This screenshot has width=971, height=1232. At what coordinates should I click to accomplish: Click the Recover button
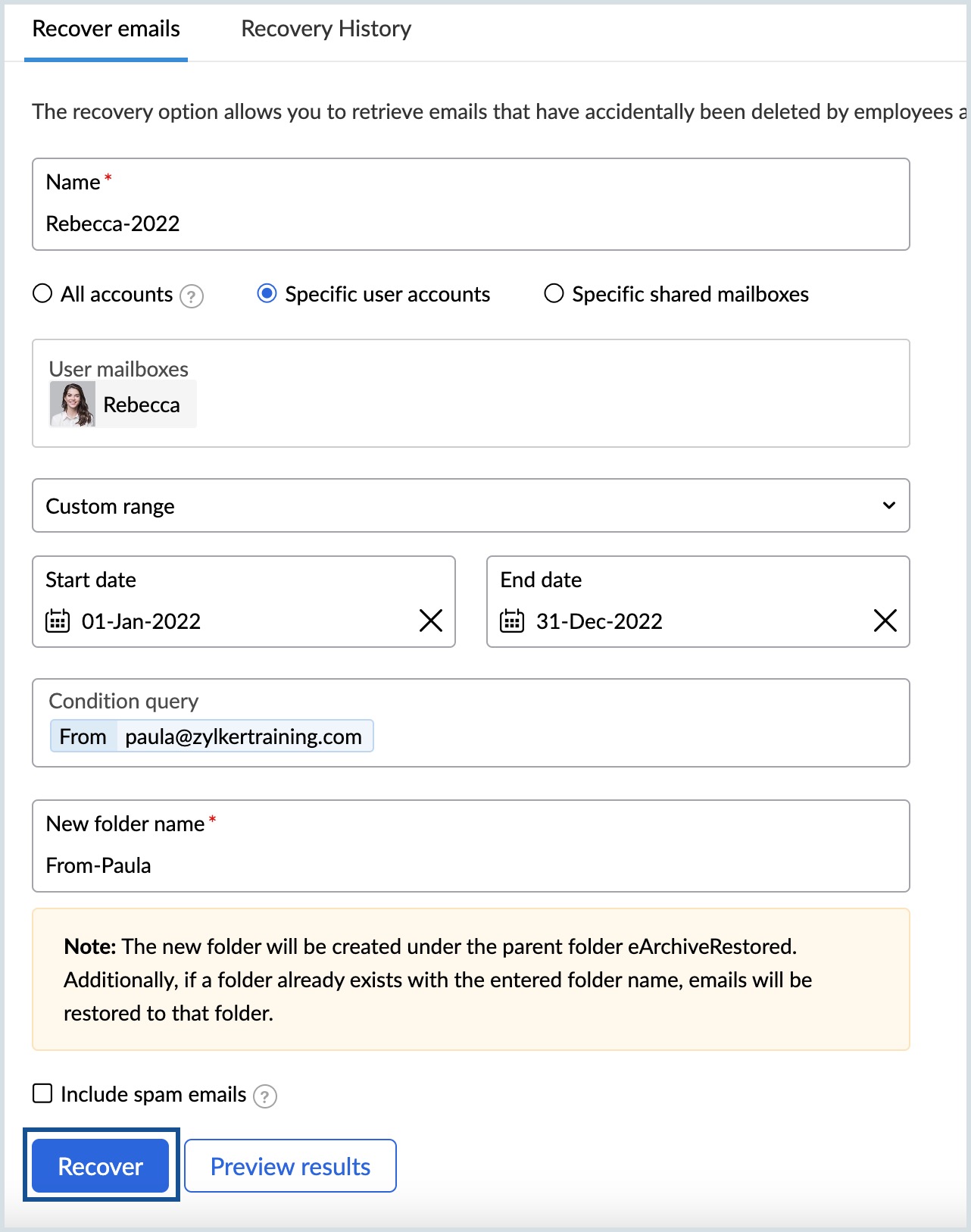tap(101, 1165)
